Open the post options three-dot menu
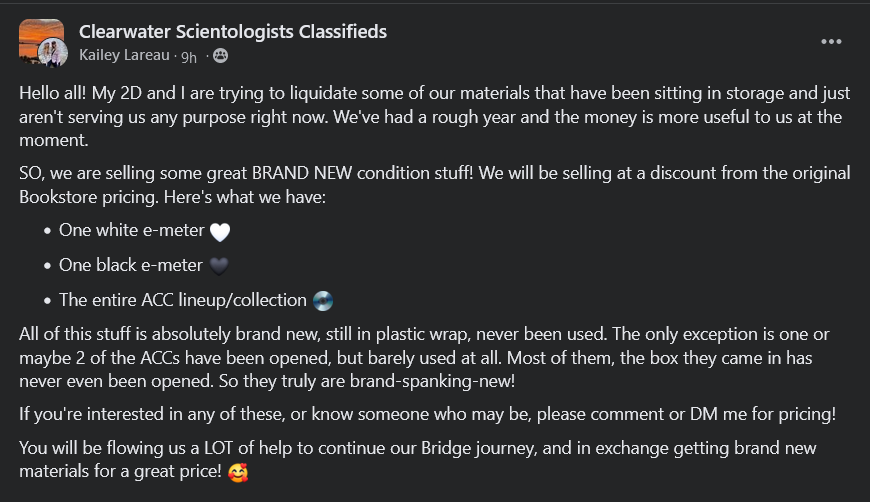The height and width of the screenshot is (502, 870). coord(832,42)
